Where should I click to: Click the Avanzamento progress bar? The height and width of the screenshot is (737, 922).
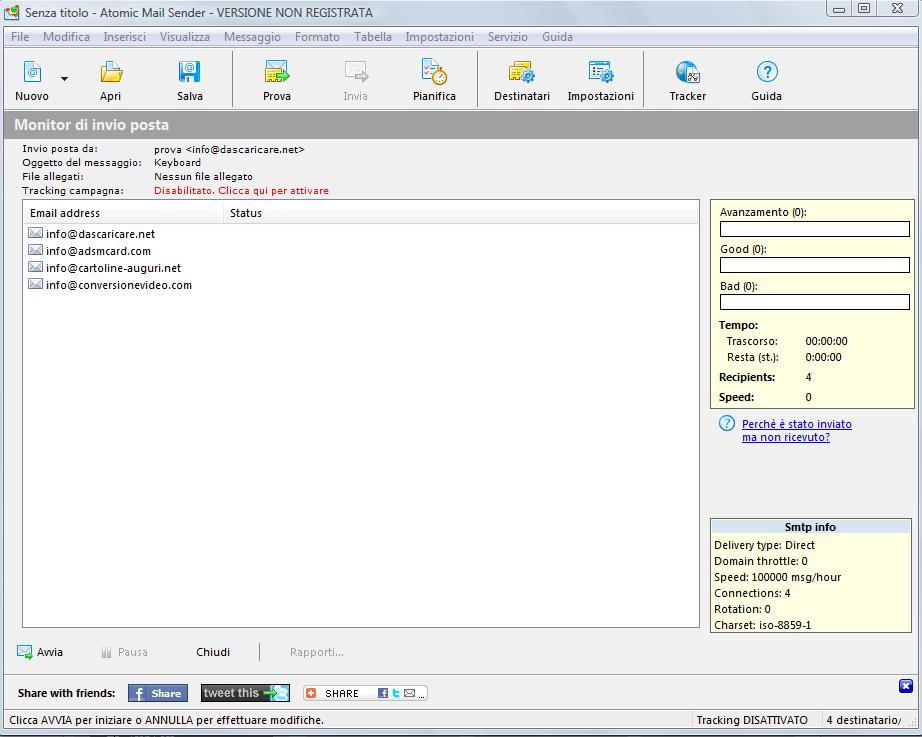[x=814, y=229]
